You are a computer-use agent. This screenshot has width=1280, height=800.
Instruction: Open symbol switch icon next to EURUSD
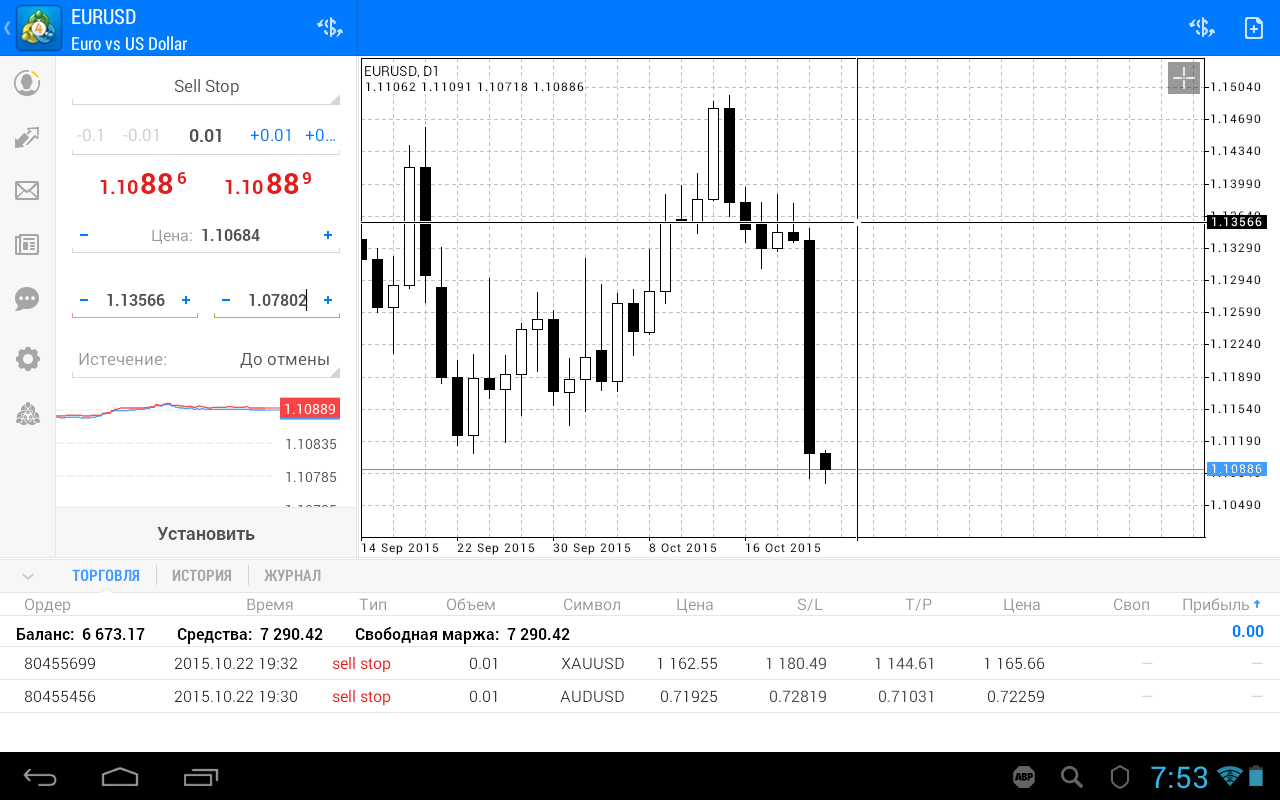[x=329, y=27]
